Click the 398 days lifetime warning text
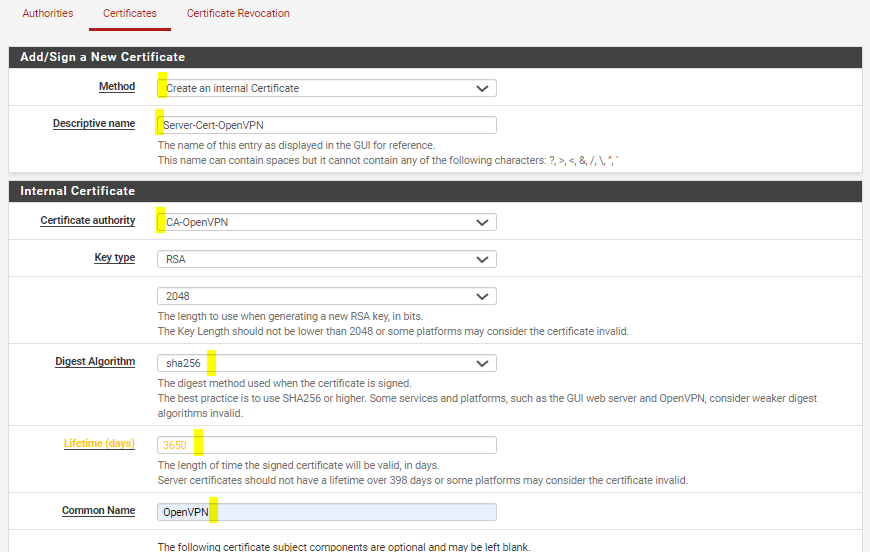The height and width of the screenshot is (552, 870). pyautogui.click(x=422, y=480)
